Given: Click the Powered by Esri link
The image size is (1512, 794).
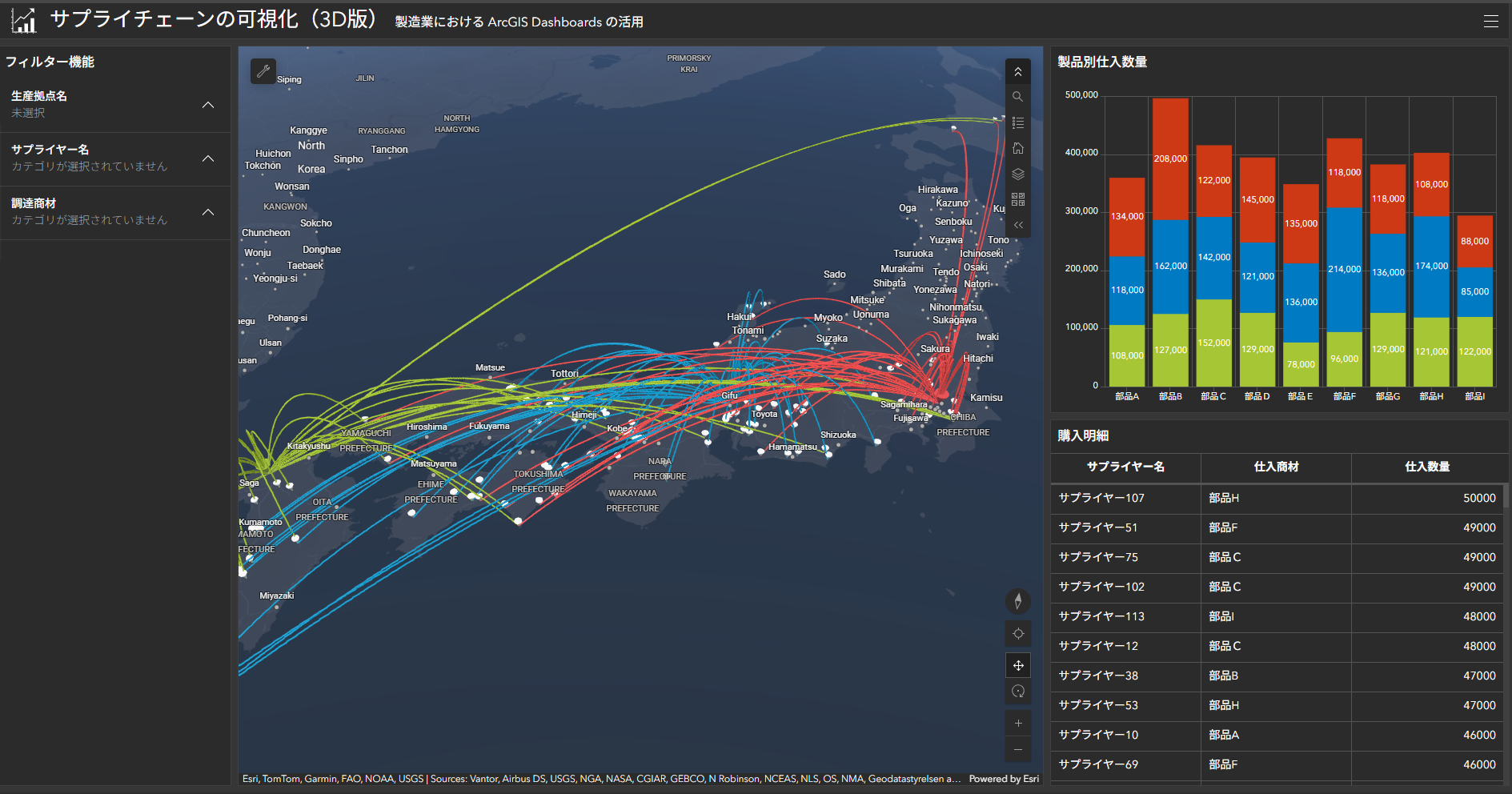Looking at the screenshot, I should pyautogui.click(x=1003, y=779).
